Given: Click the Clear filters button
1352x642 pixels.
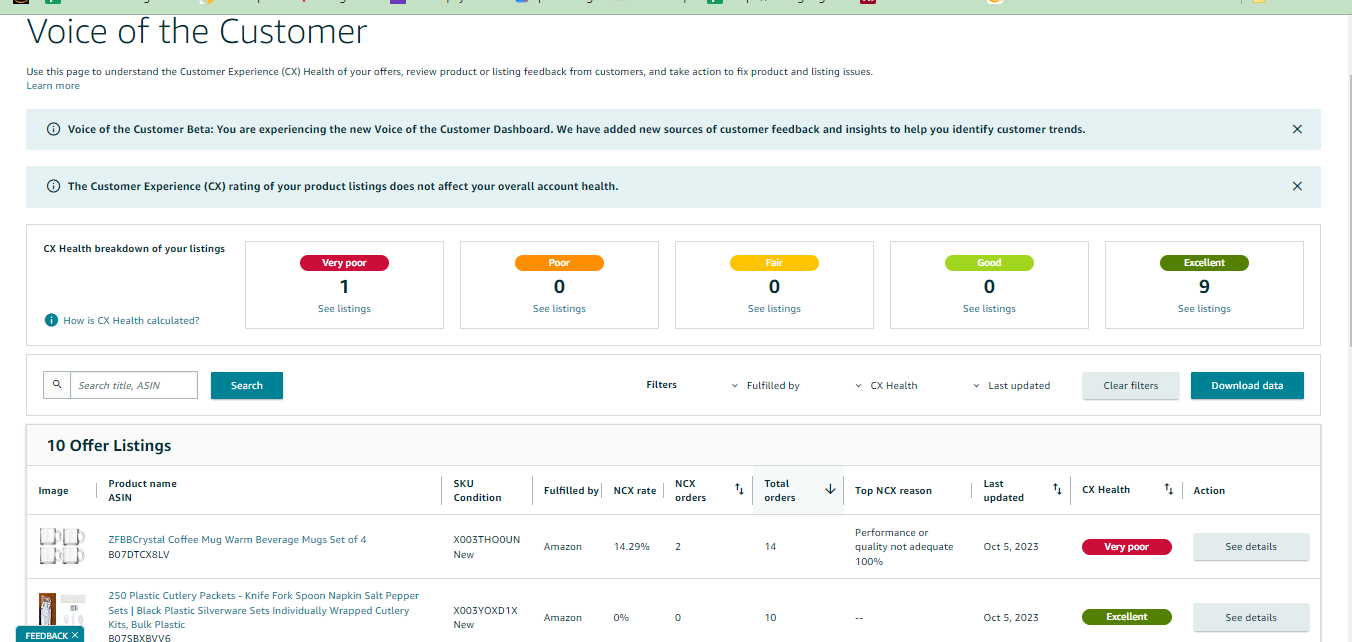Looking at the screenshot, I should click(1131, 385).
